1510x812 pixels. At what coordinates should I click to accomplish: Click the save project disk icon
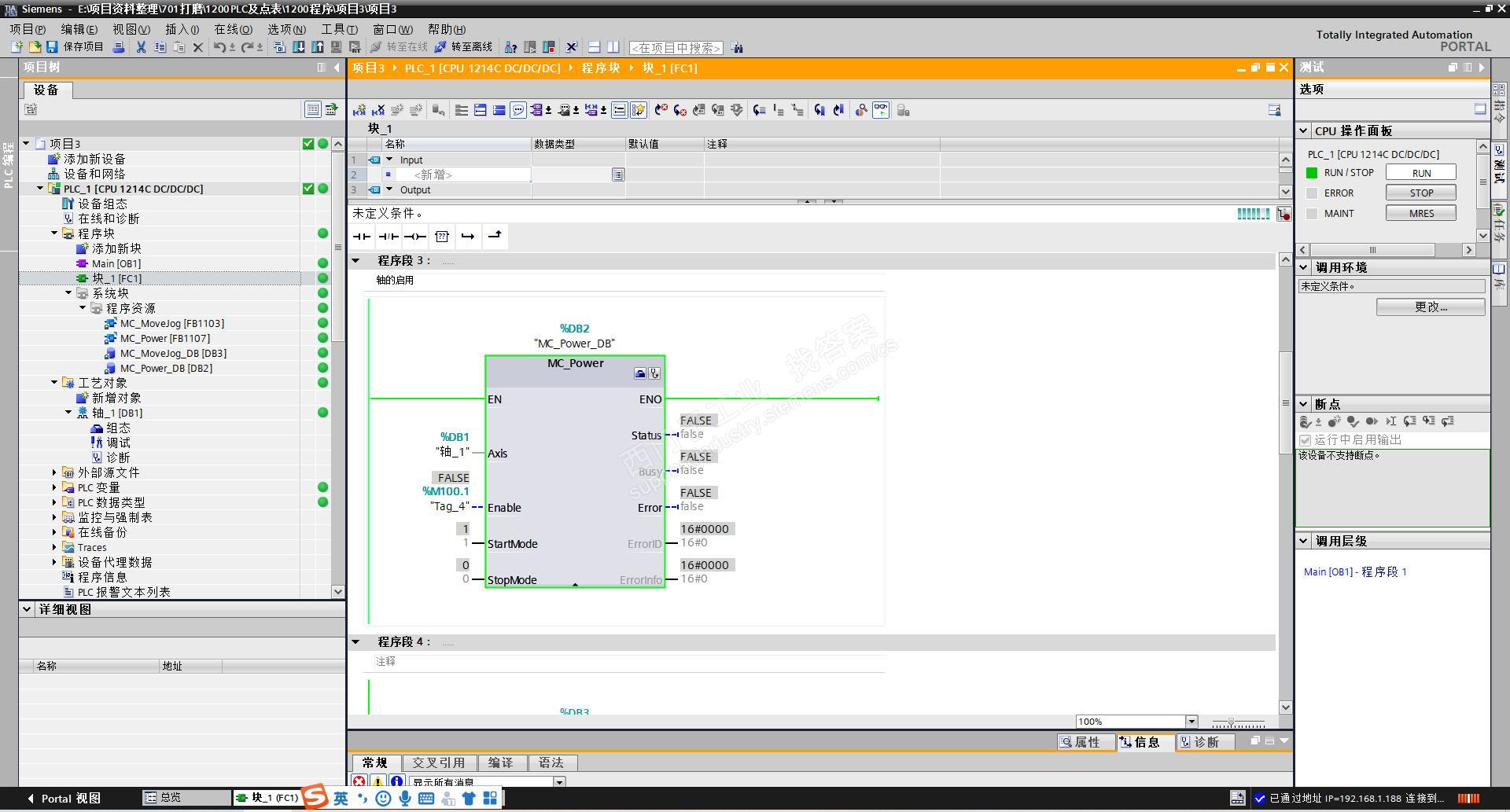(x=52, y=47)
